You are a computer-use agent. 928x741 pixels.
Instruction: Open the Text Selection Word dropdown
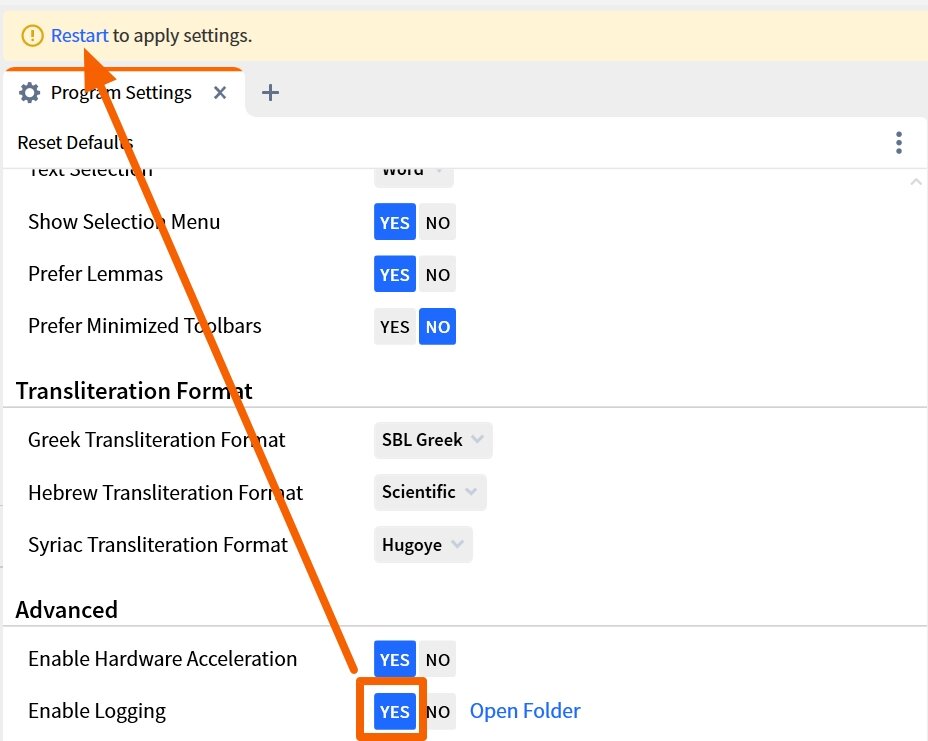click(413, 171)
